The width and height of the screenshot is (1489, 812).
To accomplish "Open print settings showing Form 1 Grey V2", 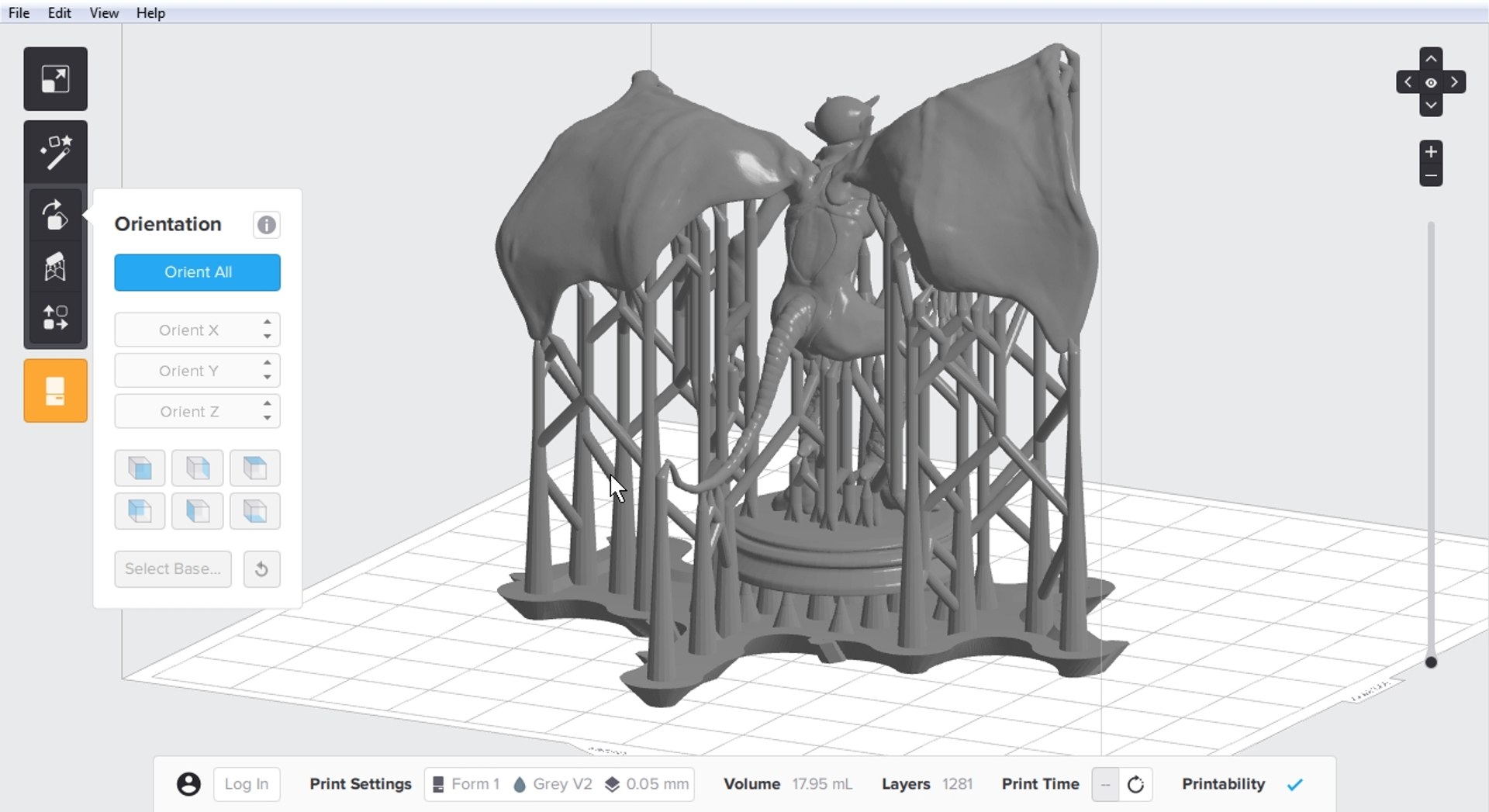I will click(559, 784).
